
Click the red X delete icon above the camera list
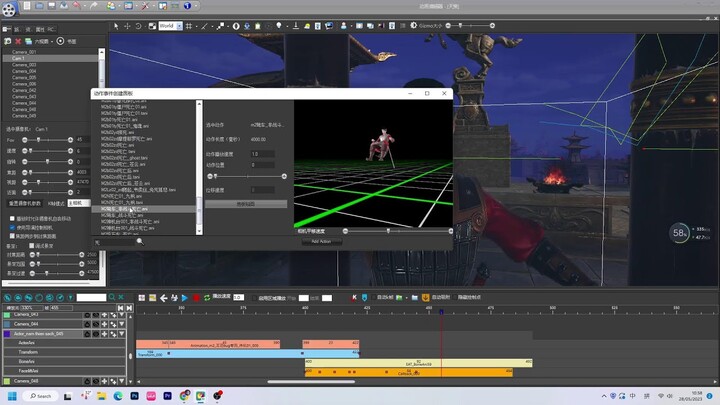[x=18, y=41]
